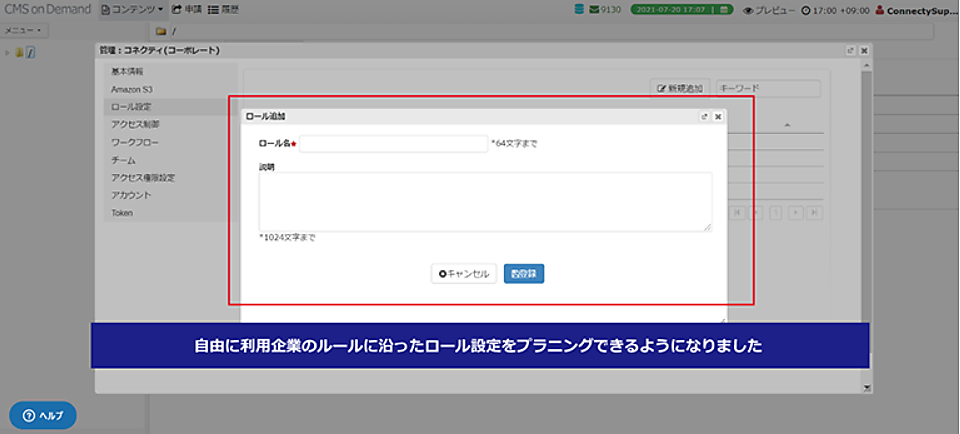Click the キャンセル button

pyautogui.click(x=464, y=273)
